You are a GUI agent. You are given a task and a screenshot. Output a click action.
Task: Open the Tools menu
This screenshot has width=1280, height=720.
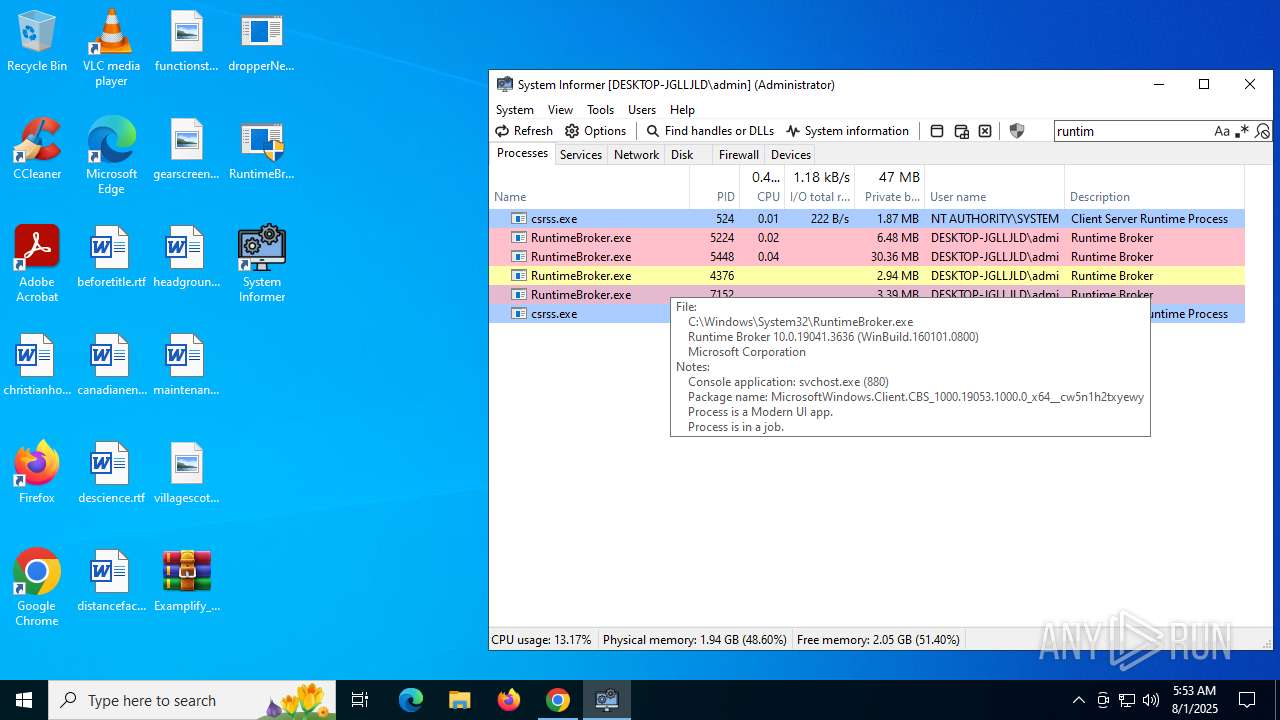tap(600, 110)
